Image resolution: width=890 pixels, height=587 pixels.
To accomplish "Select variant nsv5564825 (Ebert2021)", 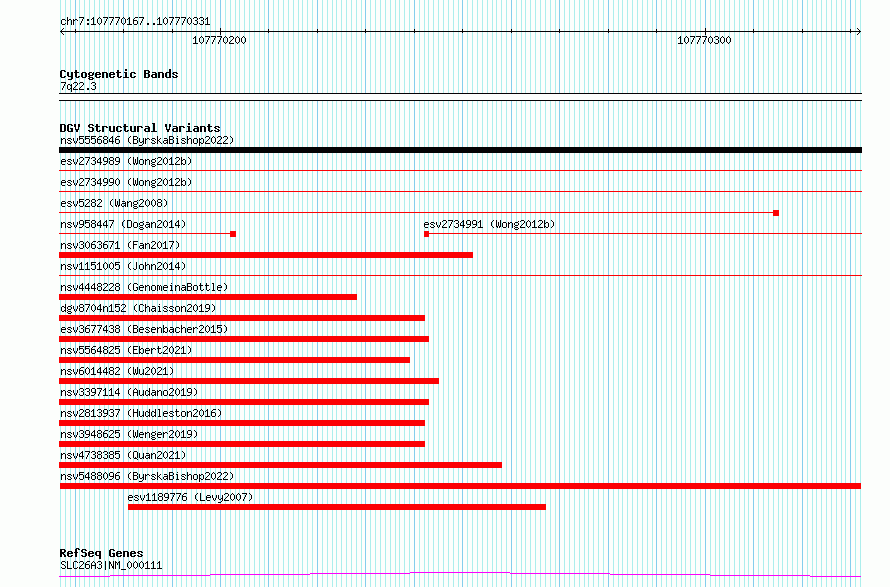I will pyautogui.click(x=126, y=350).
